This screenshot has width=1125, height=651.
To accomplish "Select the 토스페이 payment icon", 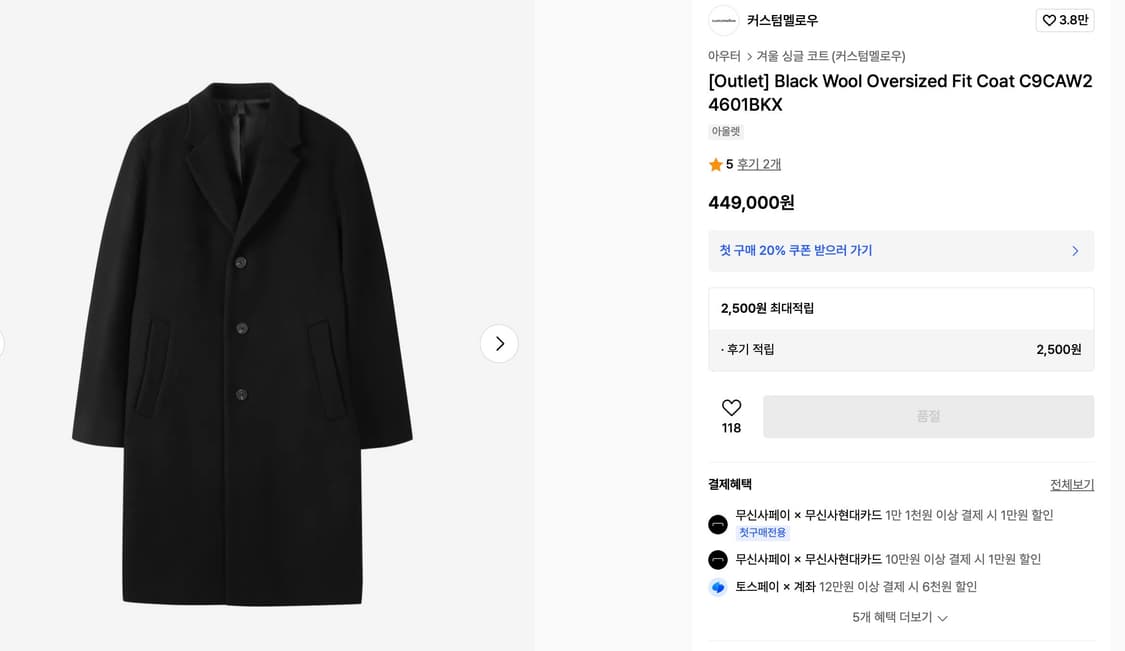I will pos(717,587).
